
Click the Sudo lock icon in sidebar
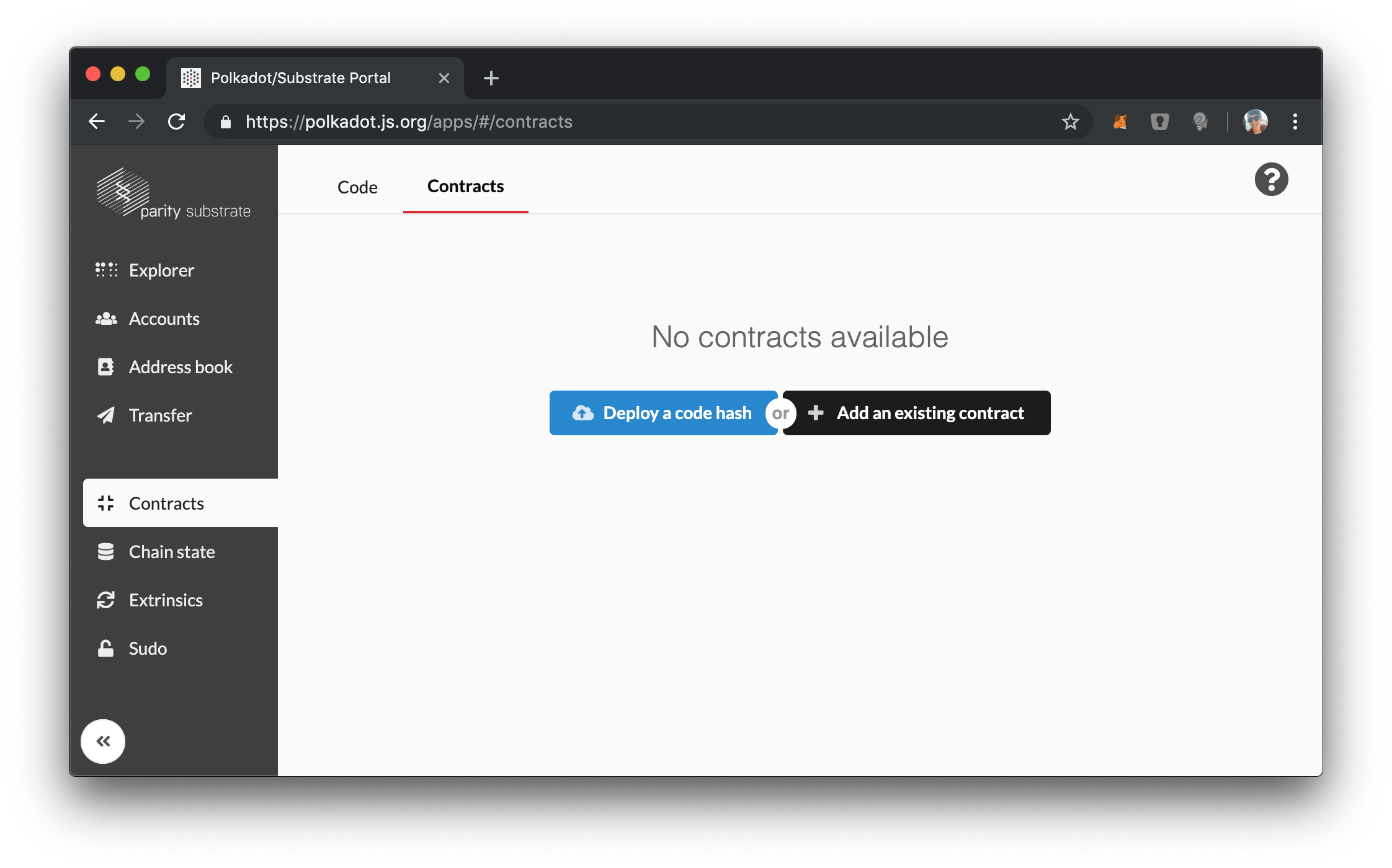107,647
